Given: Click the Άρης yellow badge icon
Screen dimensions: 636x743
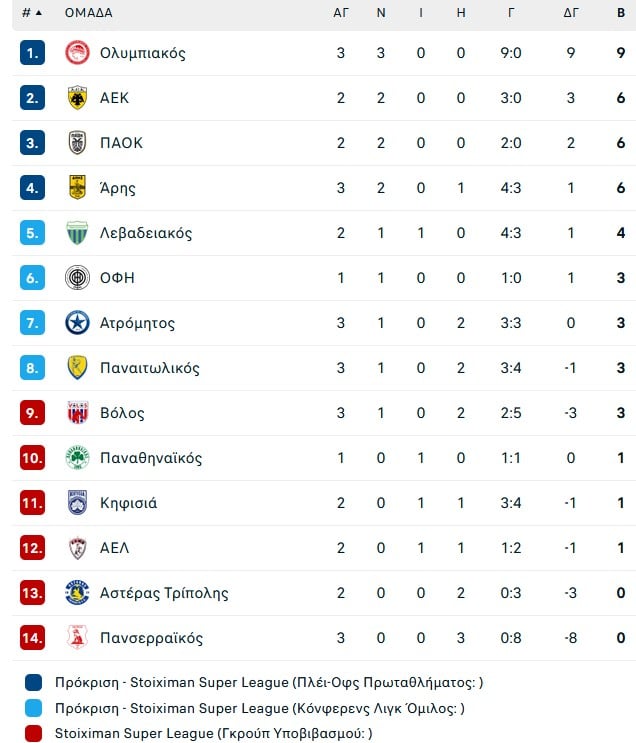Looking at the screenshot, I should (77, 188).
